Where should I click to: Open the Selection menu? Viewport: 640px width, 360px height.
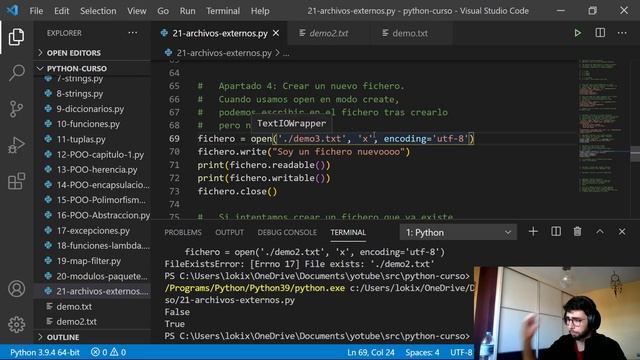pos(98,11)
